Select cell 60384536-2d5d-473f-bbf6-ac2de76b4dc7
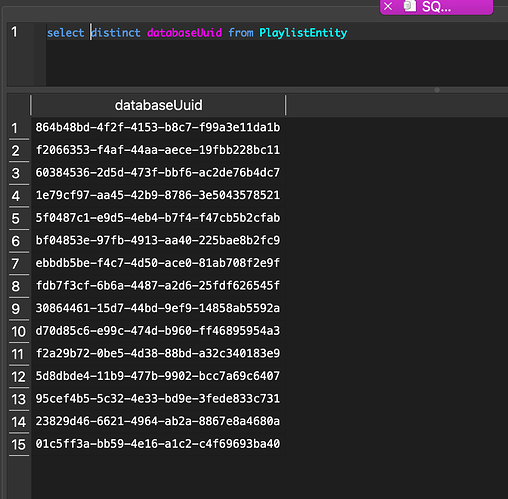The image size is (508, 499). [158, 173]
